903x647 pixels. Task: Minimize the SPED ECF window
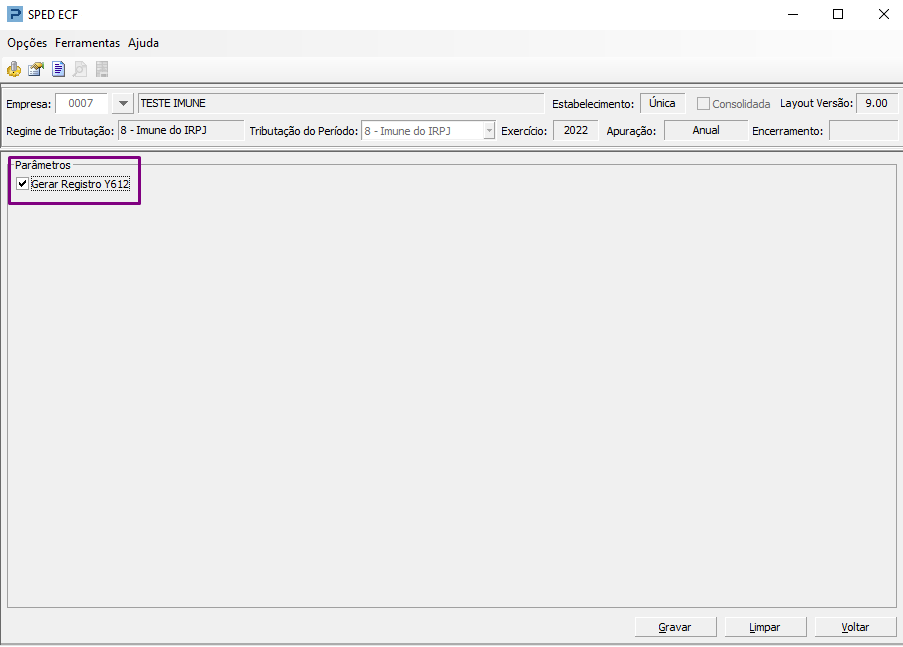tap(793, 14)
